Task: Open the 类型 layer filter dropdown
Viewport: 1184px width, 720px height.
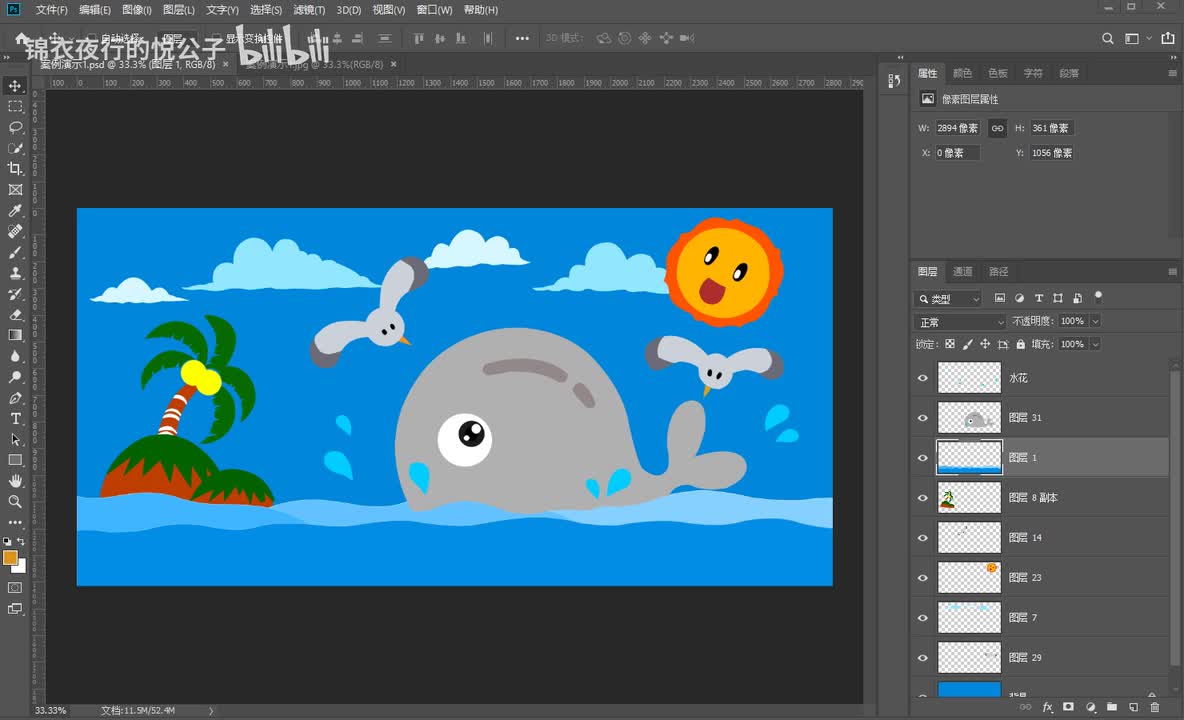Action: (948, 299)
